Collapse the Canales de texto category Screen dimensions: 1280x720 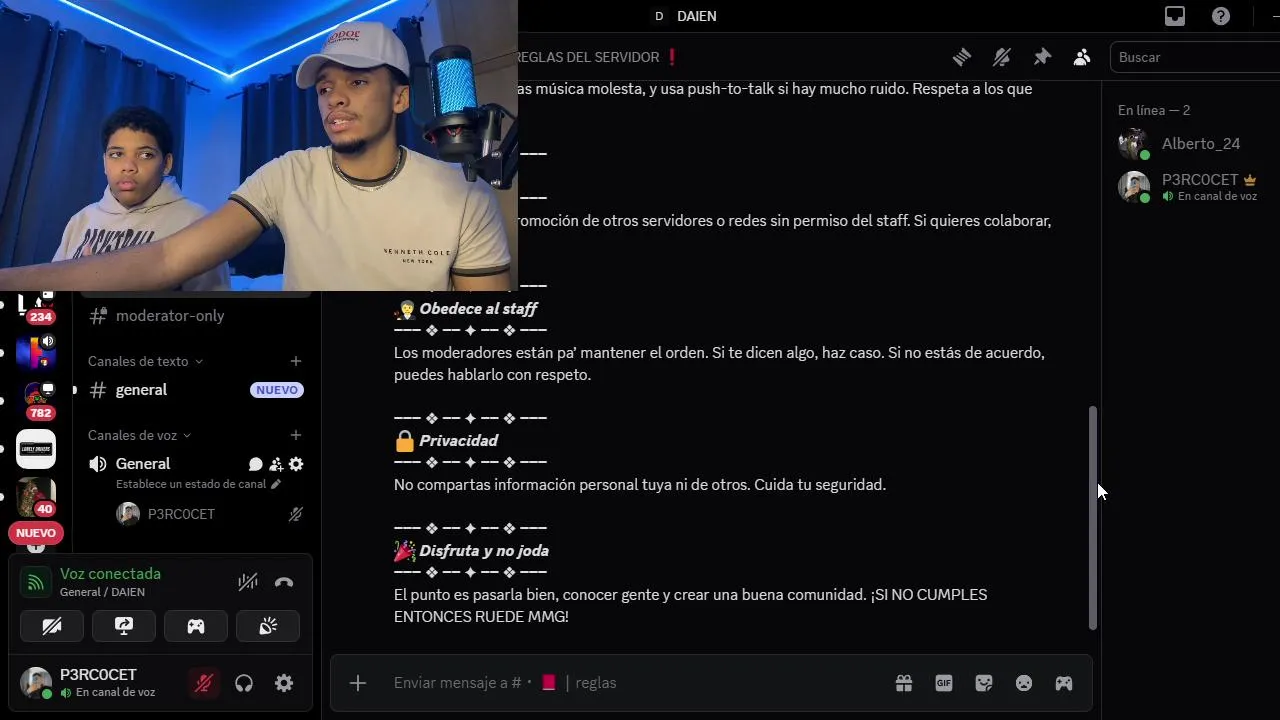pyautogui.click(x=145, y=361)
